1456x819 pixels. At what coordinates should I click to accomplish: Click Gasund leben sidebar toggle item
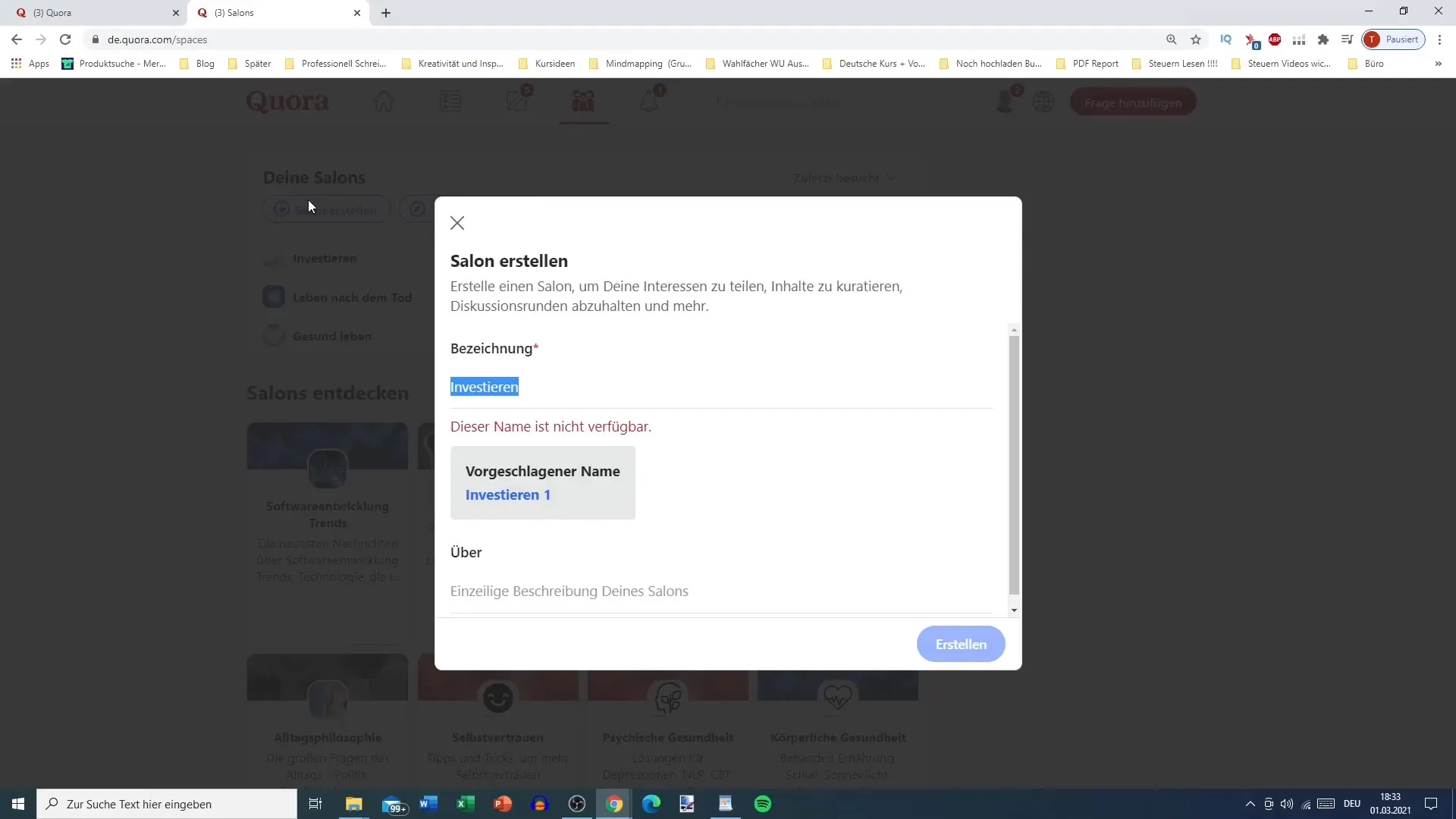click(329, 336)
